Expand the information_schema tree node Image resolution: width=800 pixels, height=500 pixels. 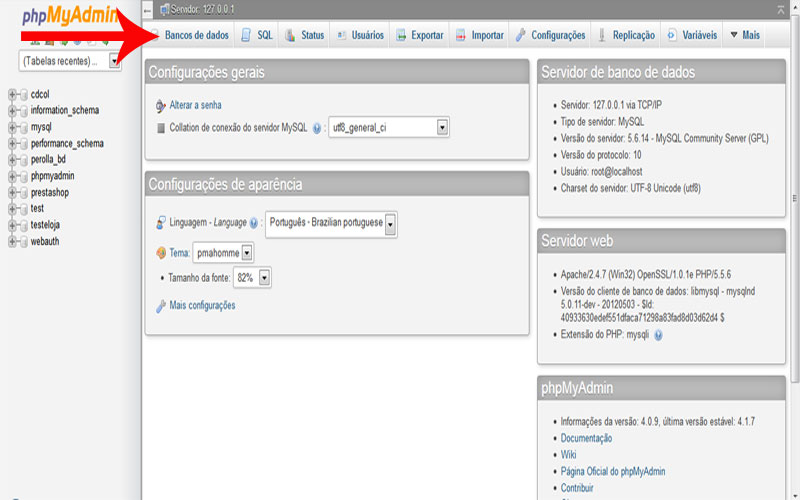point(12,111)
